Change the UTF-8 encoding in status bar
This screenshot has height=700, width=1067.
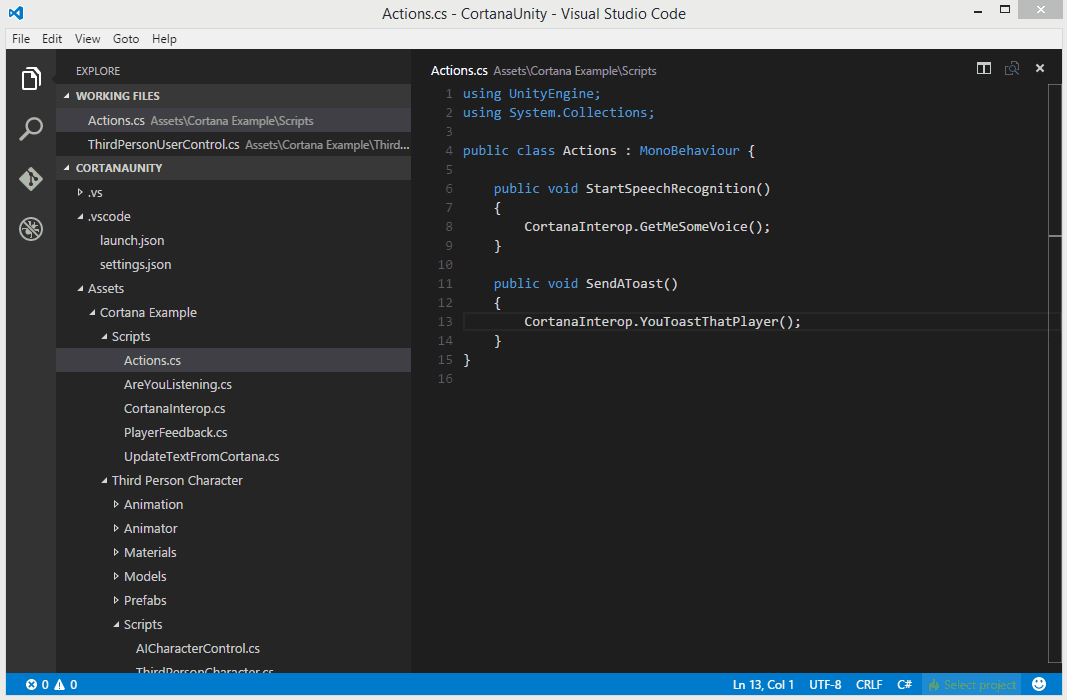tap(825, 684)
